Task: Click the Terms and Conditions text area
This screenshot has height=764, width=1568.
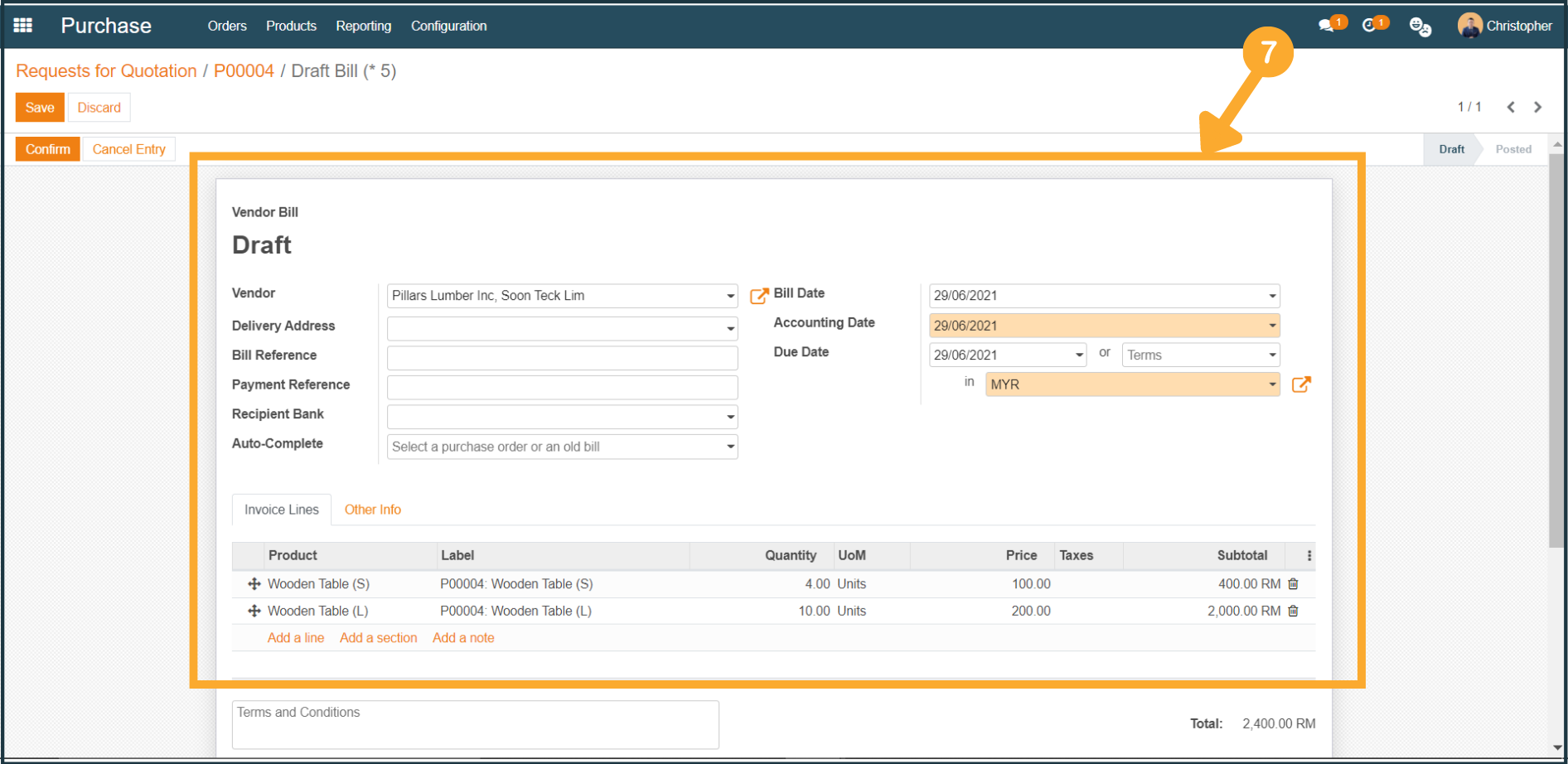Action: click(x=475, y=724)
